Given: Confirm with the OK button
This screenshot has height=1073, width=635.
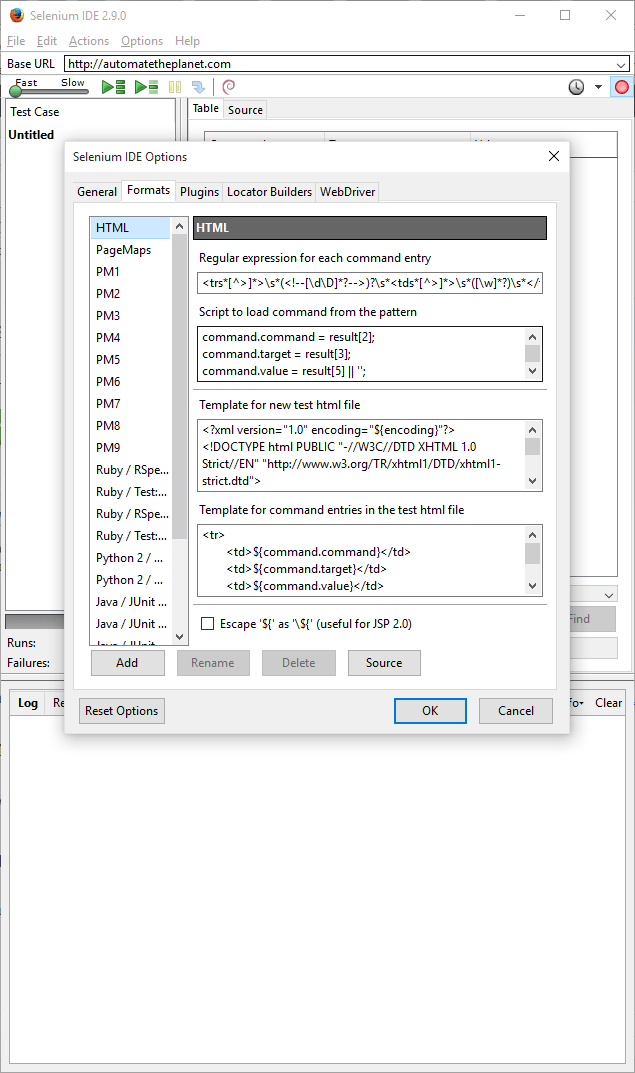Looking at the screenshot, I should pyautogui.click(x=430, y=710).
